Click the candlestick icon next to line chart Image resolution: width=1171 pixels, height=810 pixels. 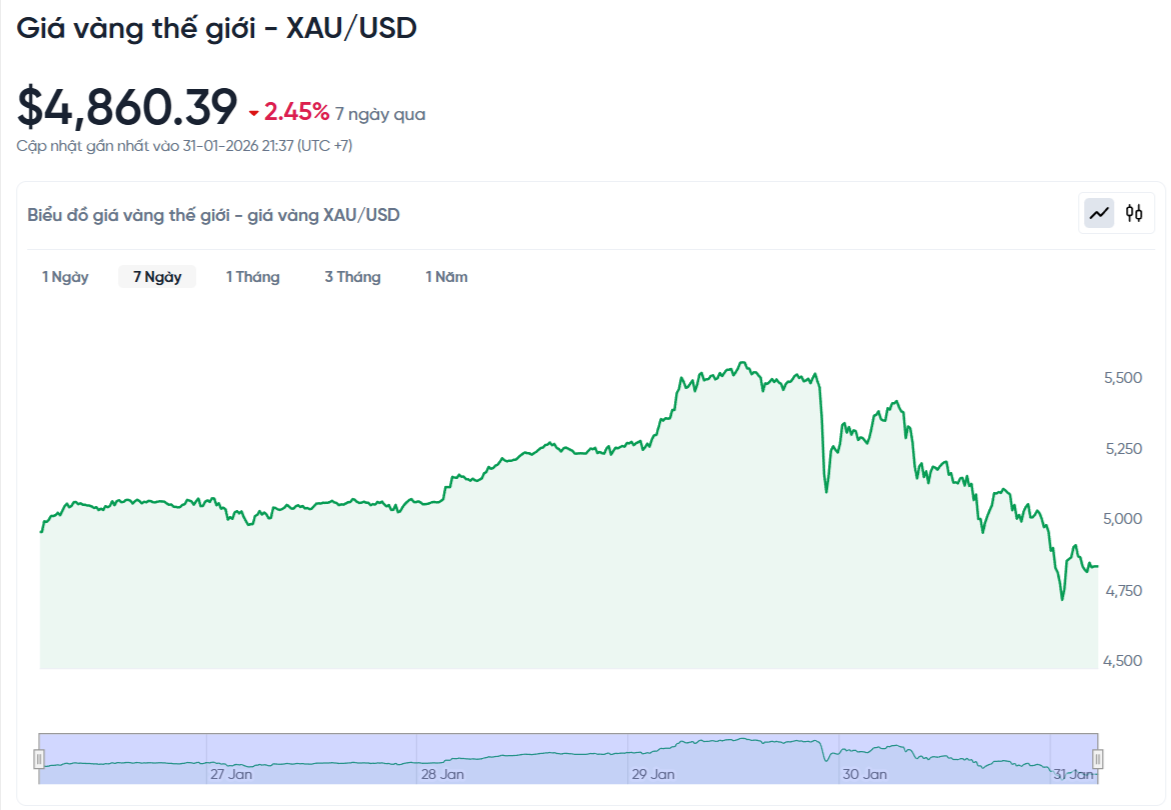pos(1133,212)
